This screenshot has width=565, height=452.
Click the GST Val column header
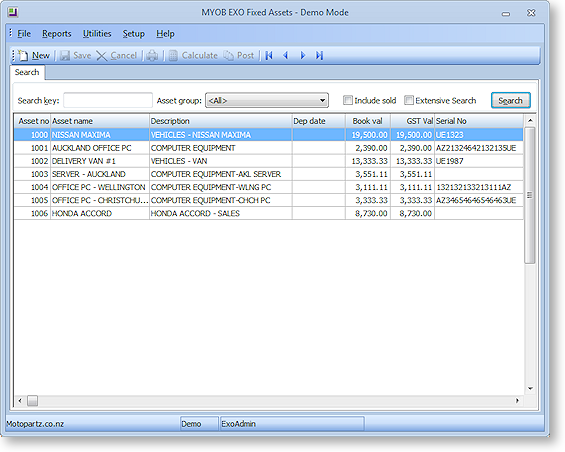(x=412, y=121)
